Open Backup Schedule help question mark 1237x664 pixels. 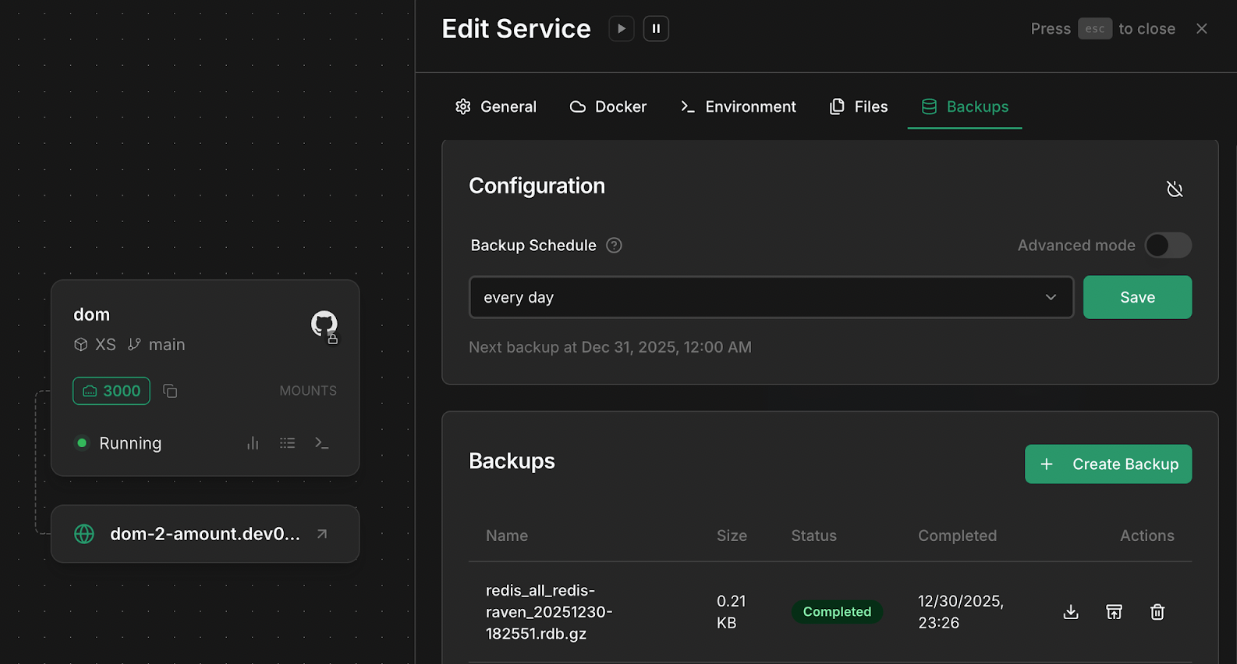(x=614, y=245)
